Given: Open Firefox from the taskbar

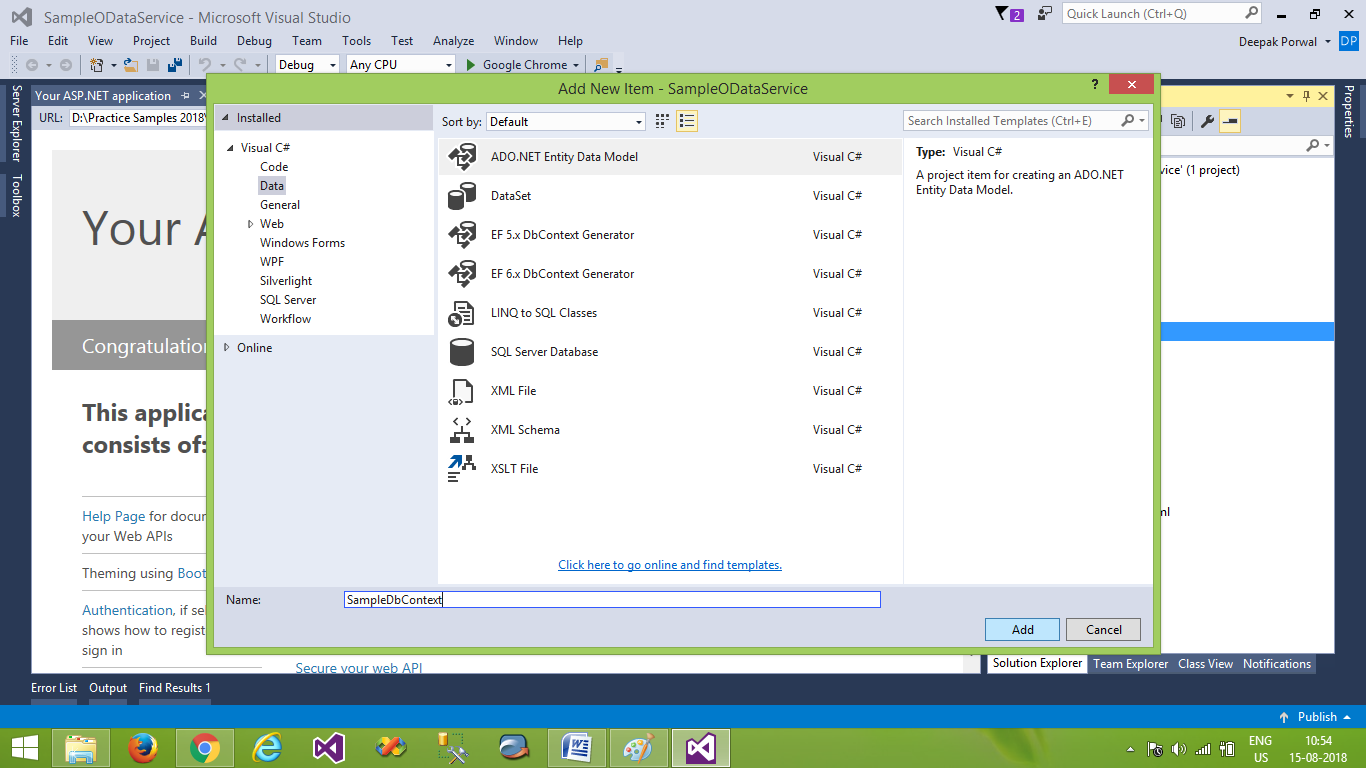Looking at the screenshot, I should coord(143,747).
